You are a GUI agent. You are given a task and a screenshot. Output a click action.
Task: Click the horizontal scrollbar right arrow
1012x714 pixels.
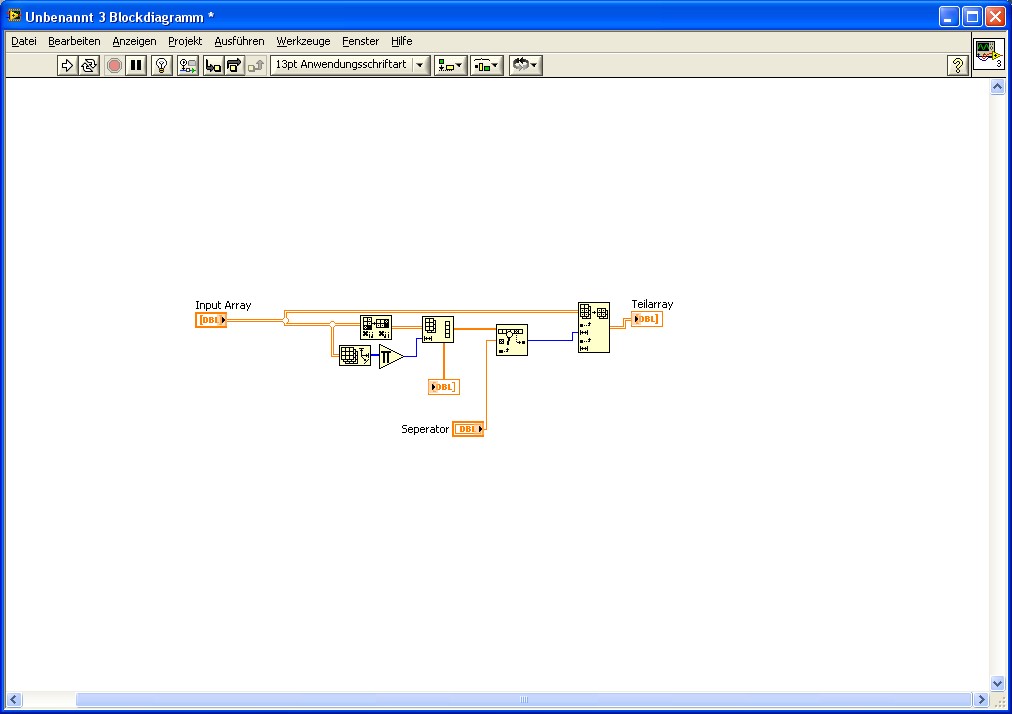(x=982, y=700)
